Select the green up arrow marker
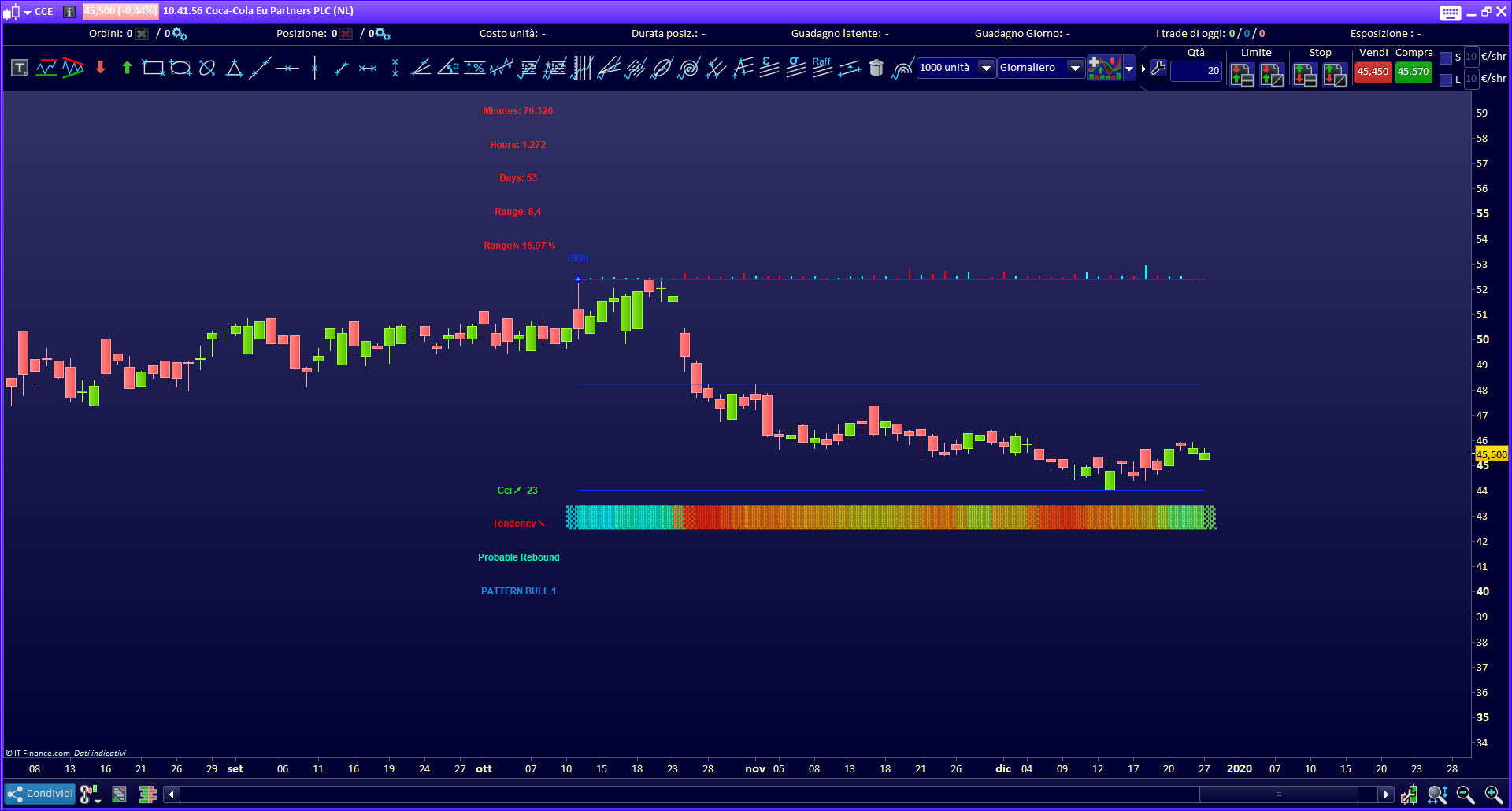 pos(127,69)
